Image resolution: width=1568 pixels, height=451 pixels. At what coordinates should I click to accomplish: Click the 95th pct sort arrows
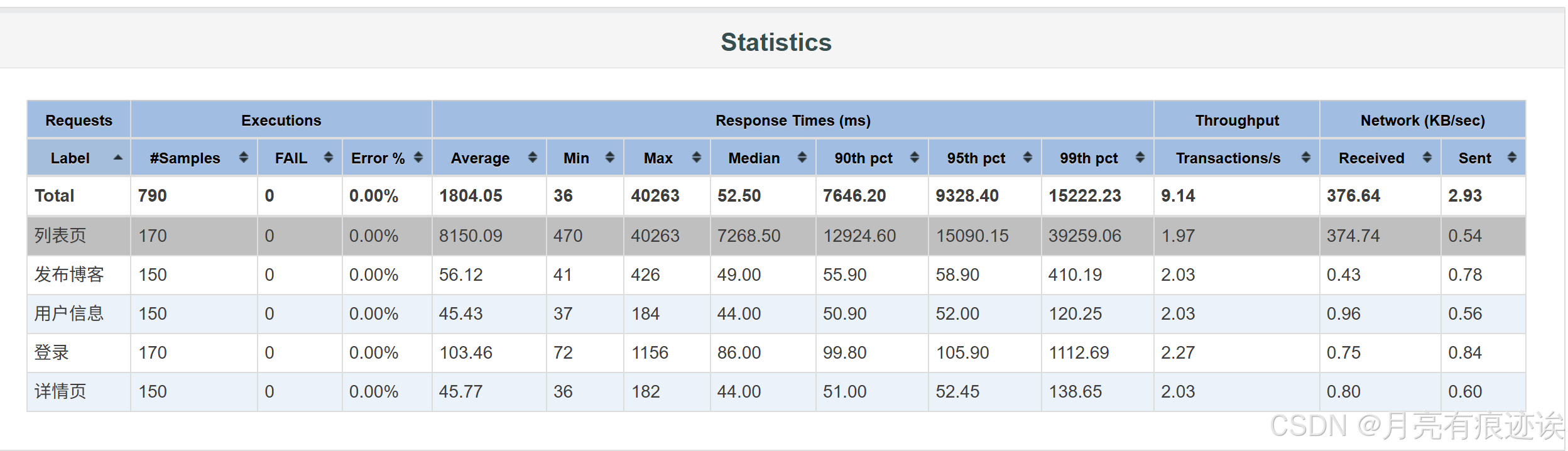tap(1028, 158)
